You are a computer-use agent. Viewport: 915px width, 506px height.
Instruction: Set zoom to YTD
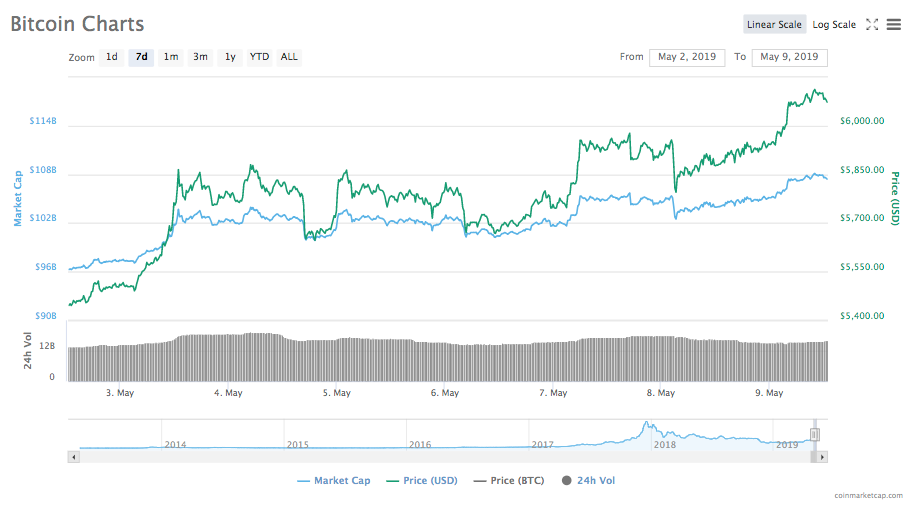point(259,57)
